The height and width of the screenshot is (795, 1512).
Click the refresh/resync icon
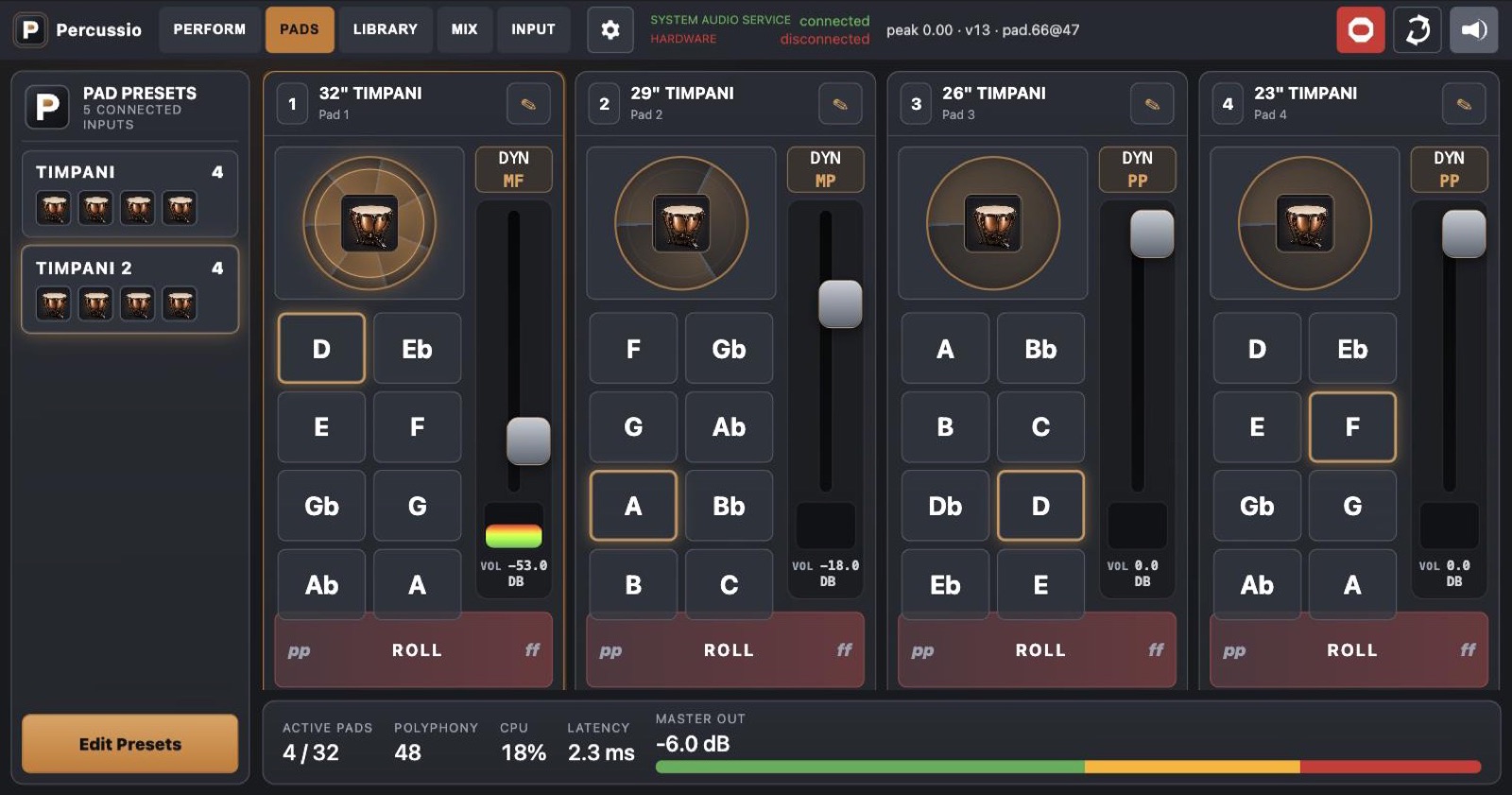(1417, 29)
